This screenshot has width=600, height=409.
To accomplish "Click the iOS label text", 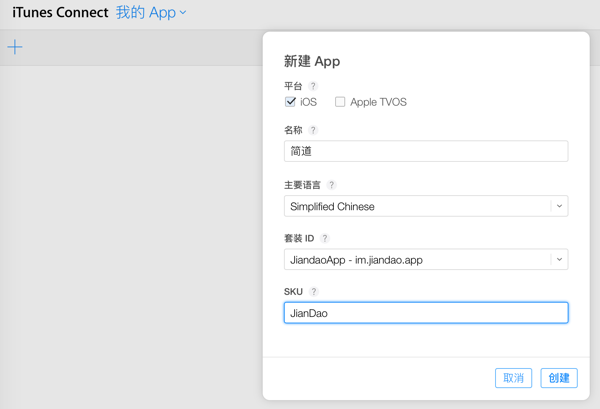I will click(308, 102).
